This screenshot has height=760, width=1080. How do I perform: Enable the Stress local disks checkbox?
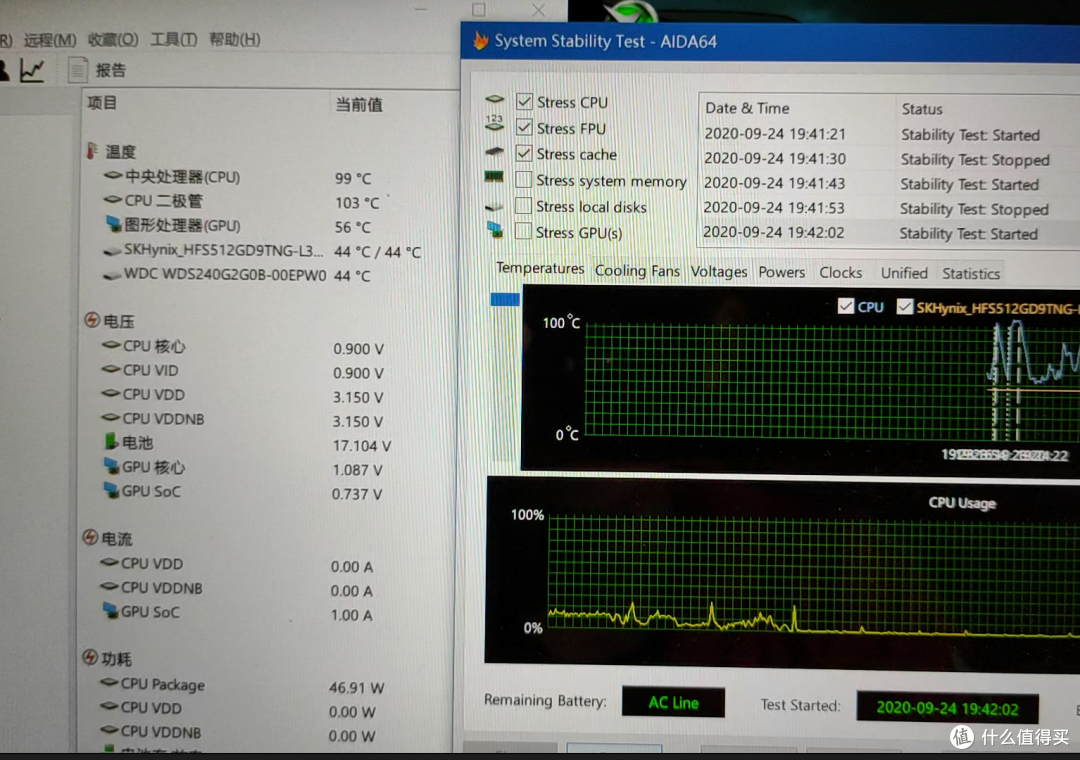pyautogui.click(x=523, y=205)
